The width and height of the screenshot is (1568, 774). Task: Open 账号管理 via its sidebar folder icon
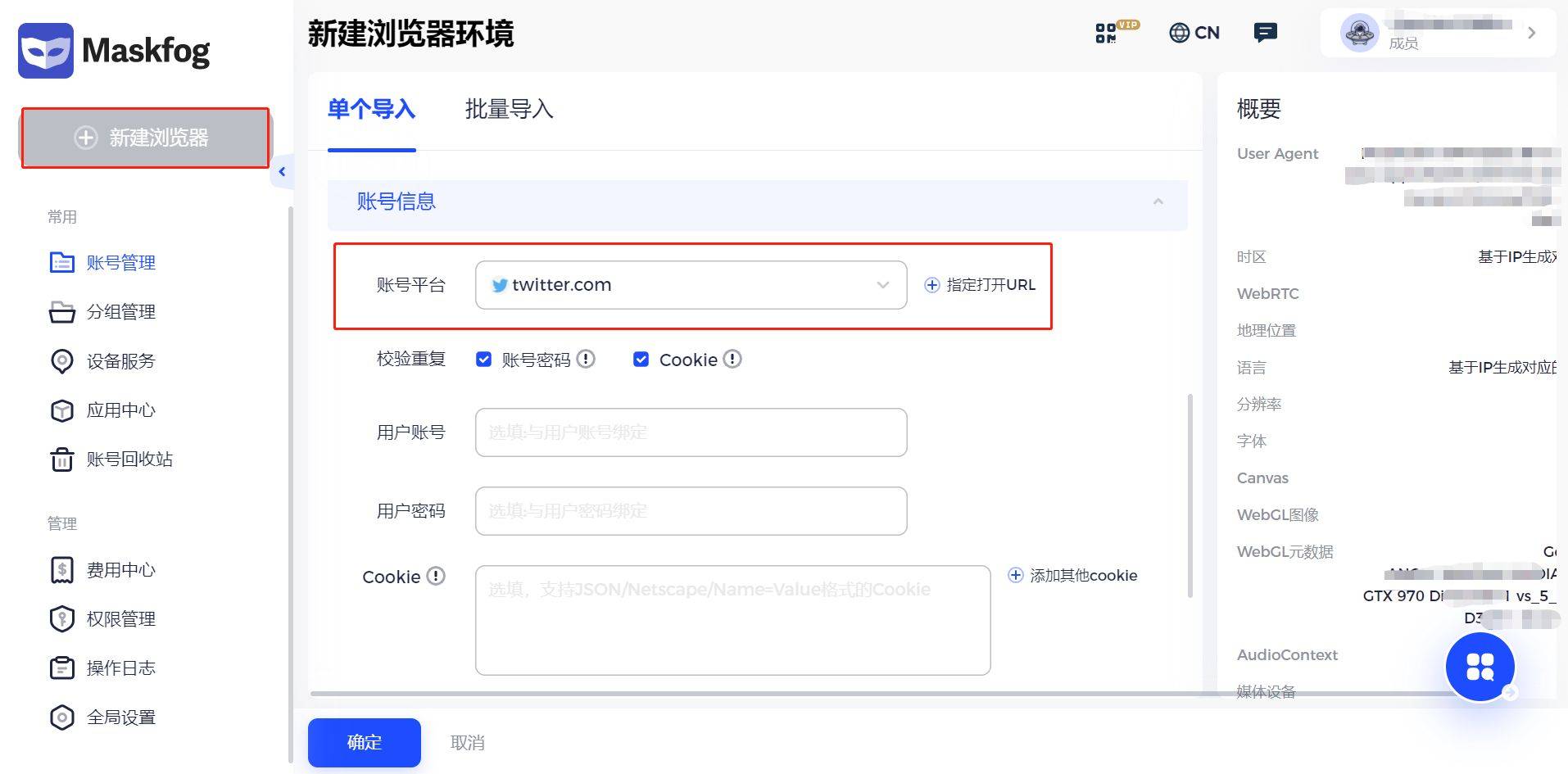[x=63, y=262]
